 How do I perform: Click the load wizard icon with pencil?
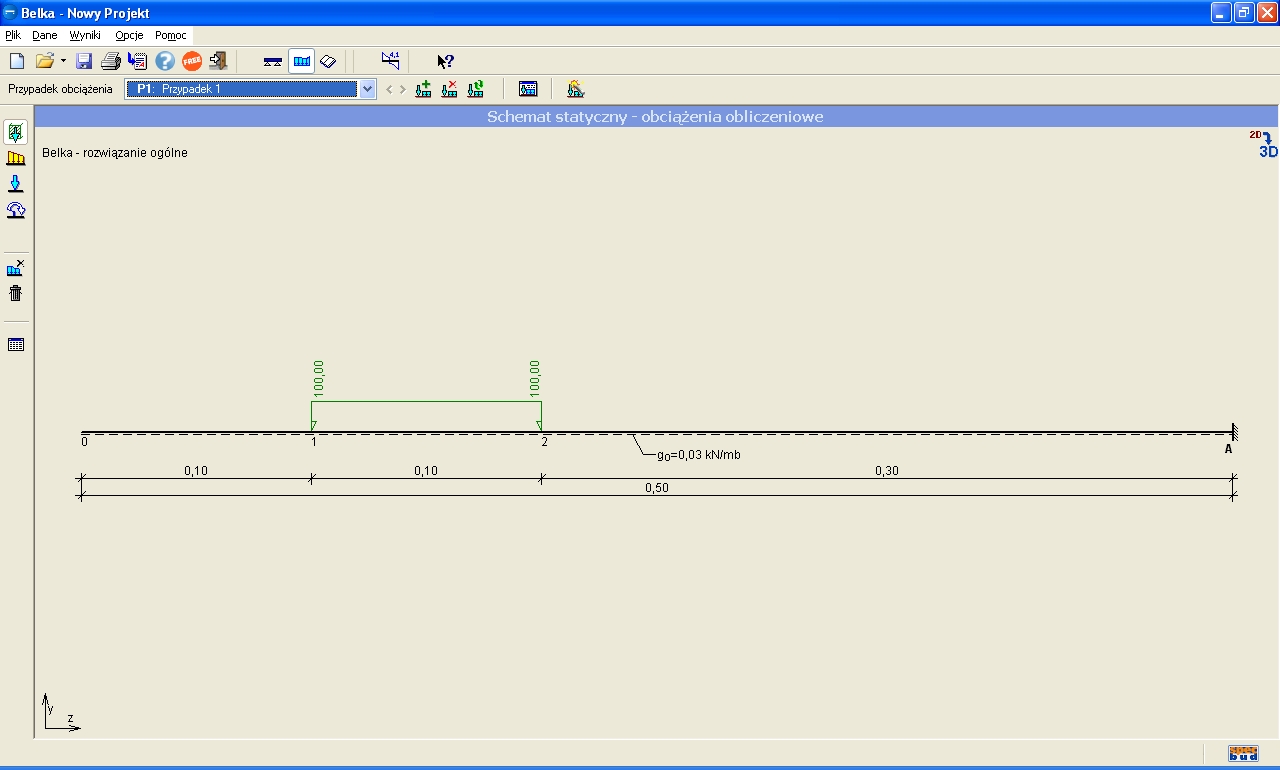(x=575, y=89)
